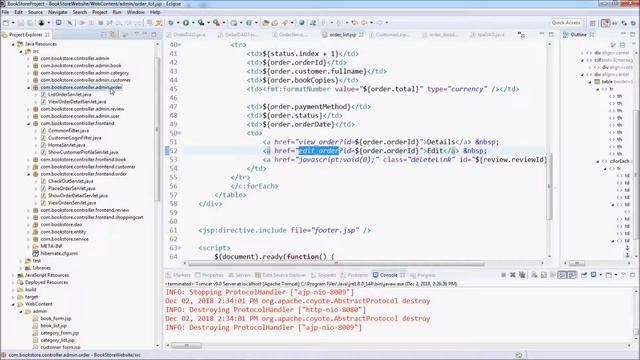Toggle Scroll Lock in console toolbar

click(x=544, y=275)
